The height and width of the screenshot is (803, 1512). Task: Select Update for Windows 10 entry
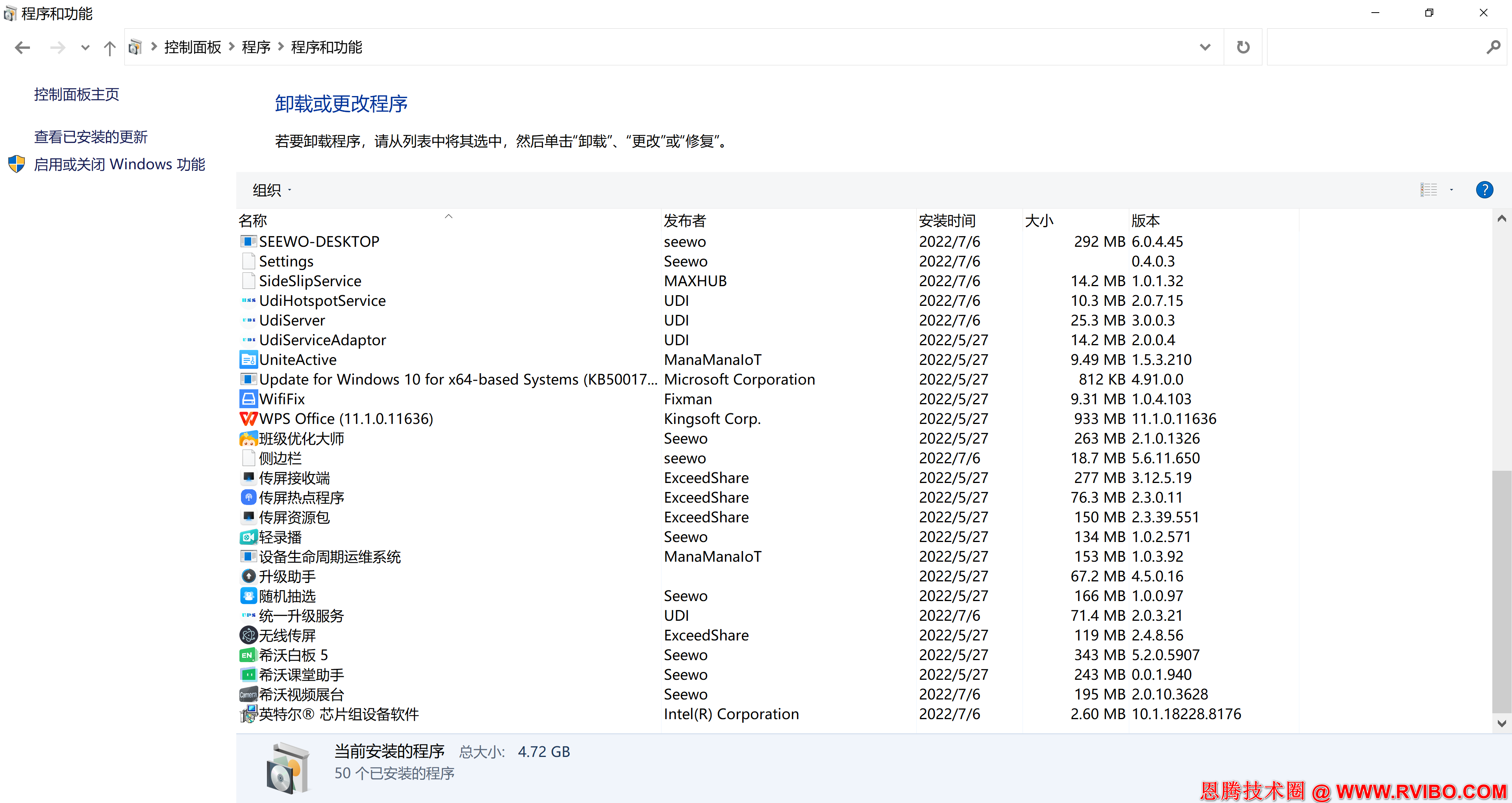[458, 379]
